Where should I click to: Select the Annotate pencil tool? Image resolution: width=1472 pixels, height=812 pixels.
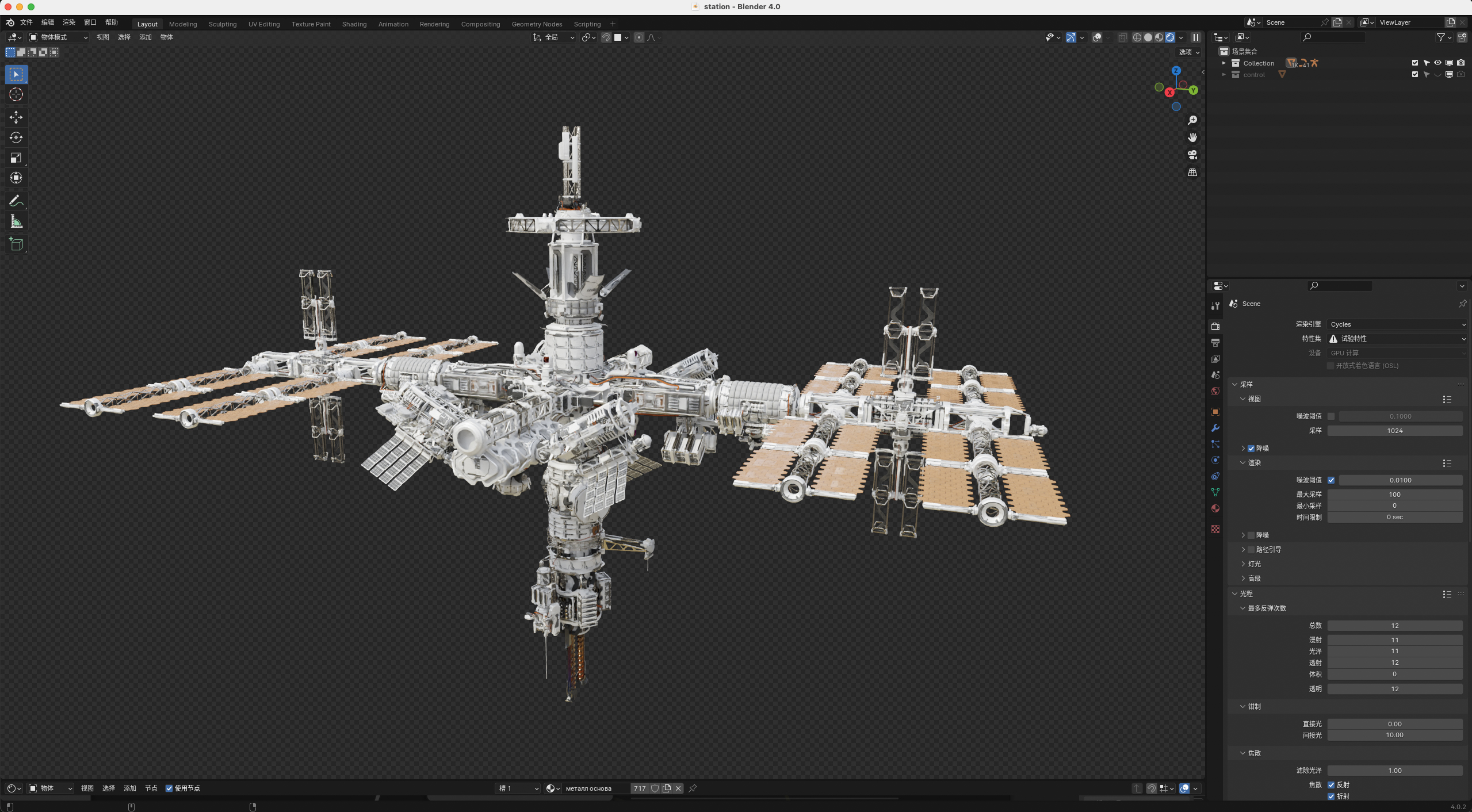tap(16, 201)
